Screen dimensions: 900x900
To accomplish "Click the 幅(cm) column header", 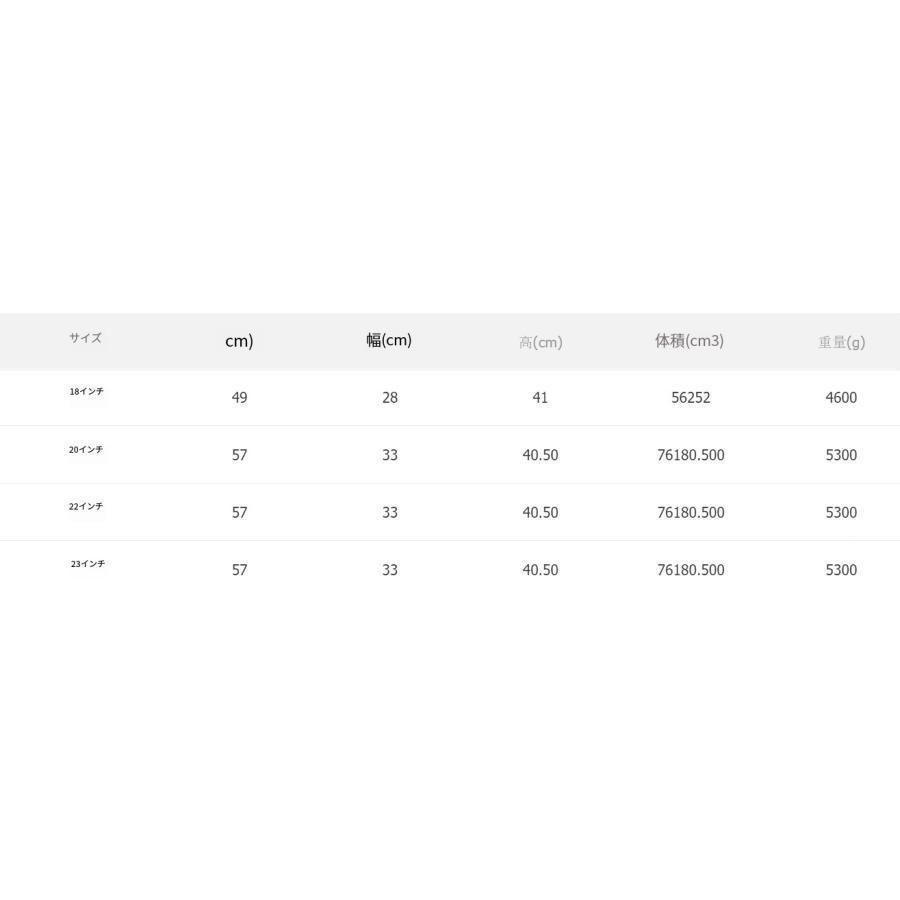I will (389, 340).
